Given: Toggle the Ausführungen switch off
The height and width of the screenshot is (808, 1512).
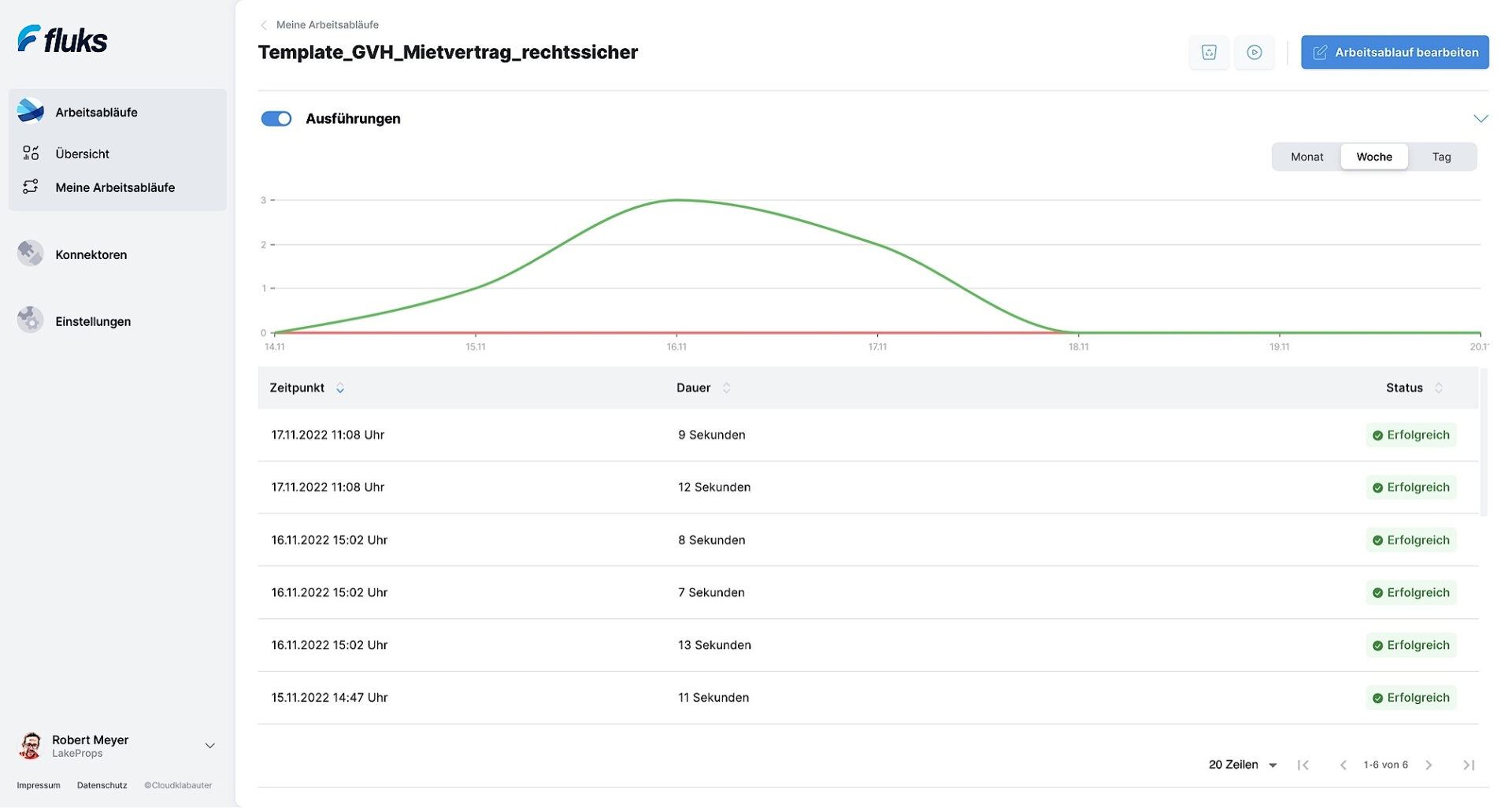Looking at the screenshot, I should tap(276, 118).
